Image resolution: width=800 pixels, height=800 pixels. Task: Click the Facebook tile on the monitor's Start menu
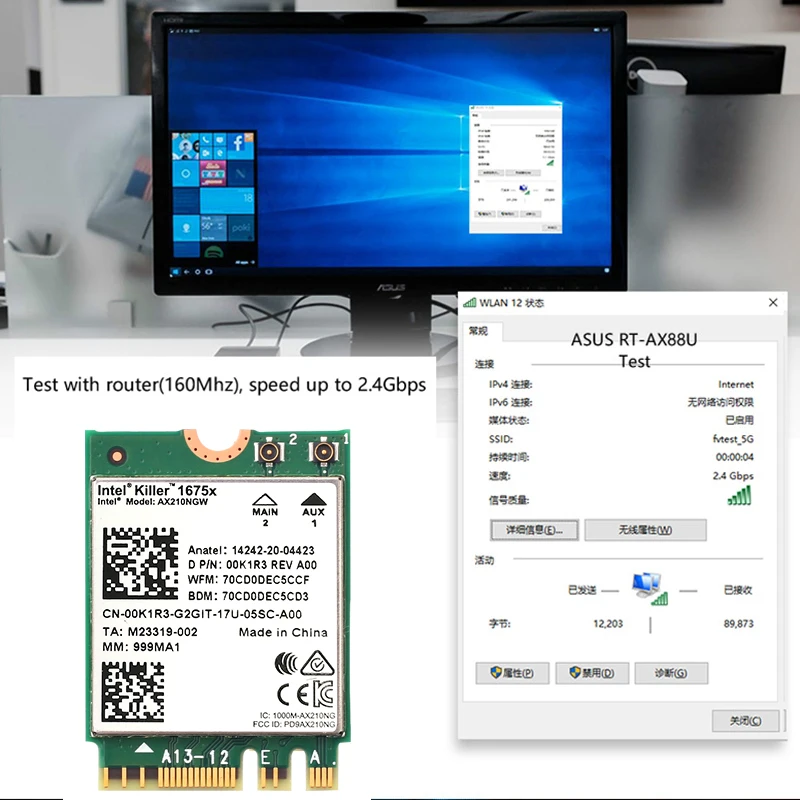(x=240, y=146)
